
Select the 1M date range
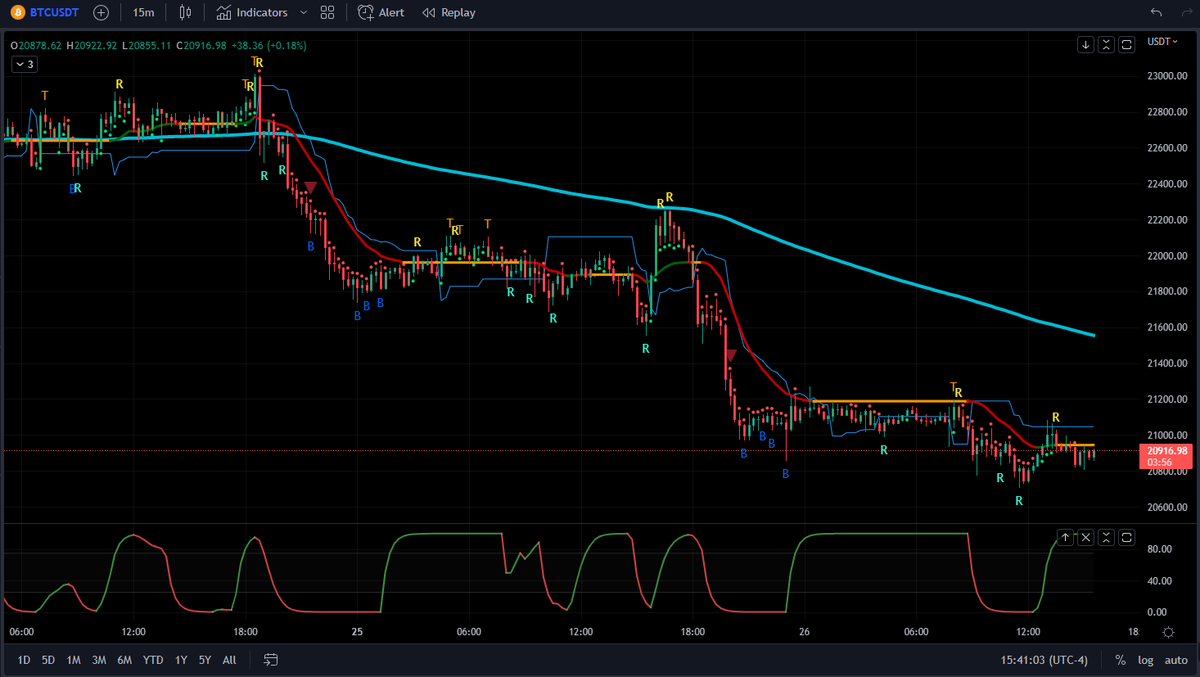74,660
